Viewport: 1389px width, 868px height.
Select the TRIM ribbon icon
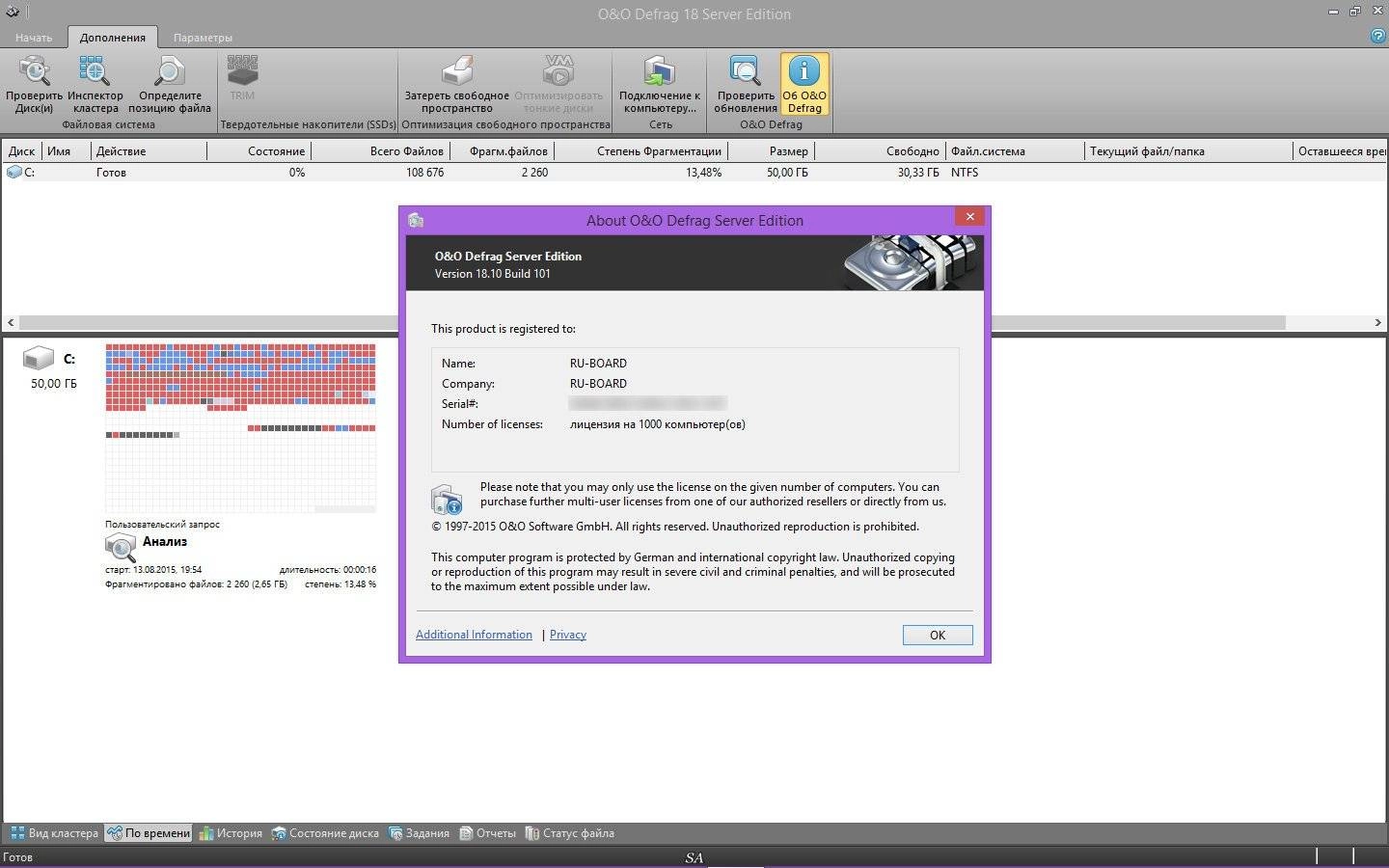242,78
